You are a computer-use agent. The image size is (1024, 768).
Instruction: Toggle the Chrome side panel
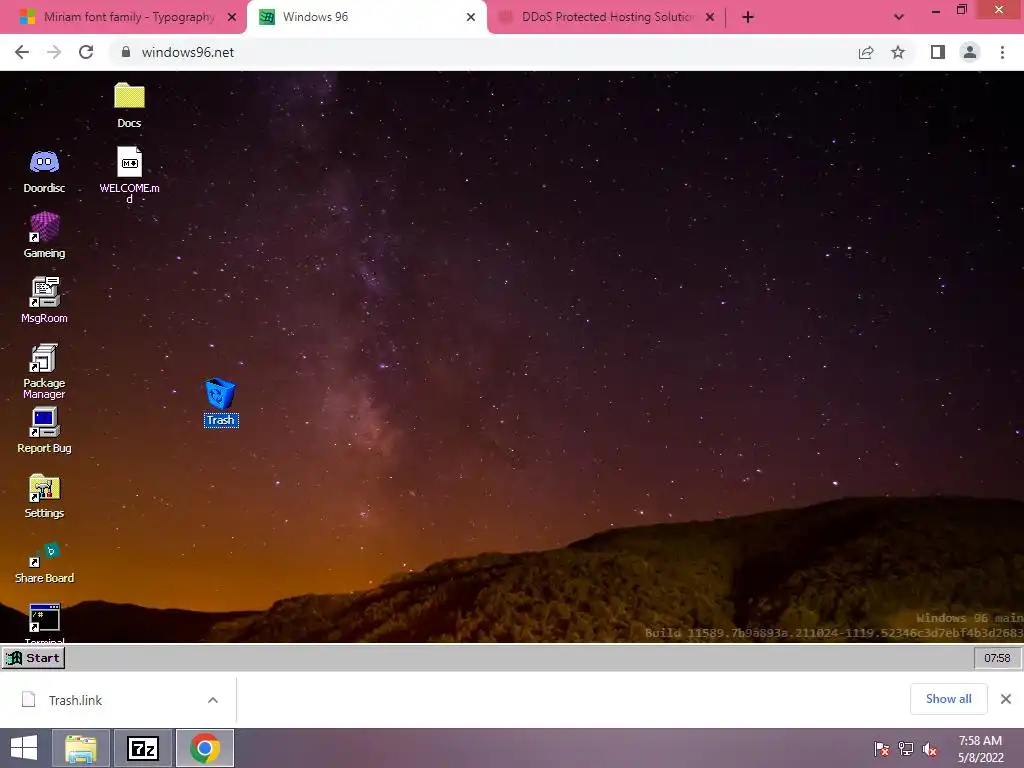(938, 52)
